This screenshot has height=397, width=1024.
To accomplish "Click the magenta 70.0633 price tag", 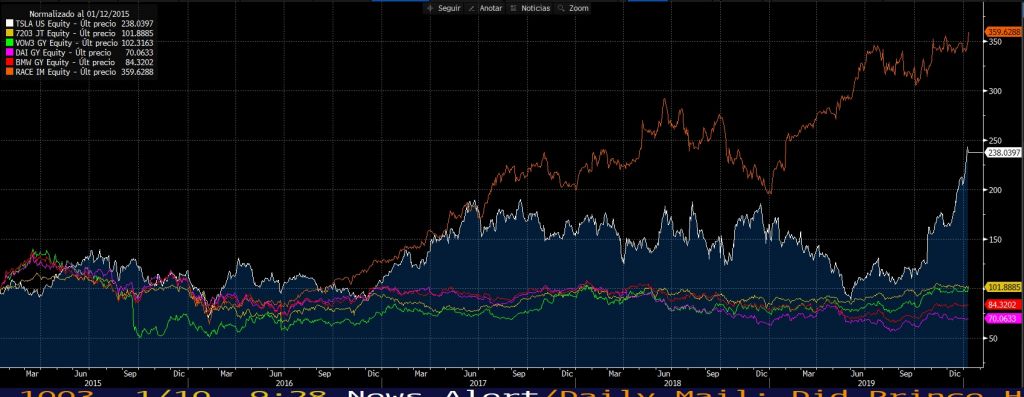I will [1002, 318].
